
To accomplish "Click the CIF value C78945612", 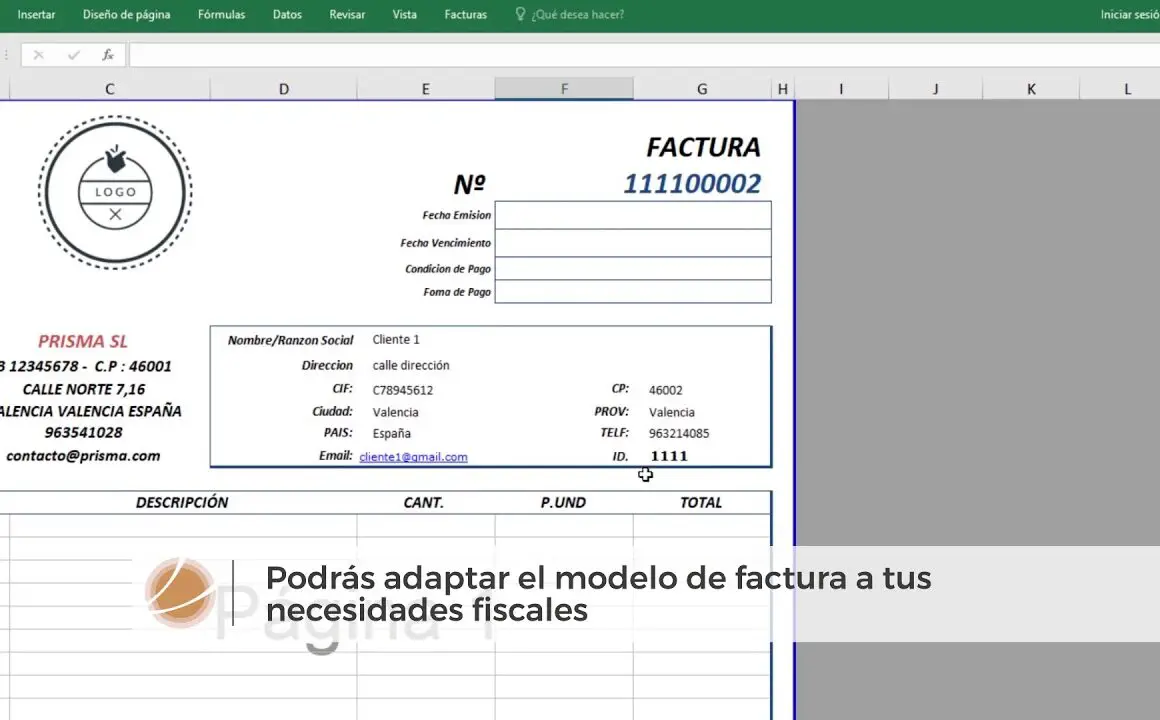I will [x=402, y=390].
